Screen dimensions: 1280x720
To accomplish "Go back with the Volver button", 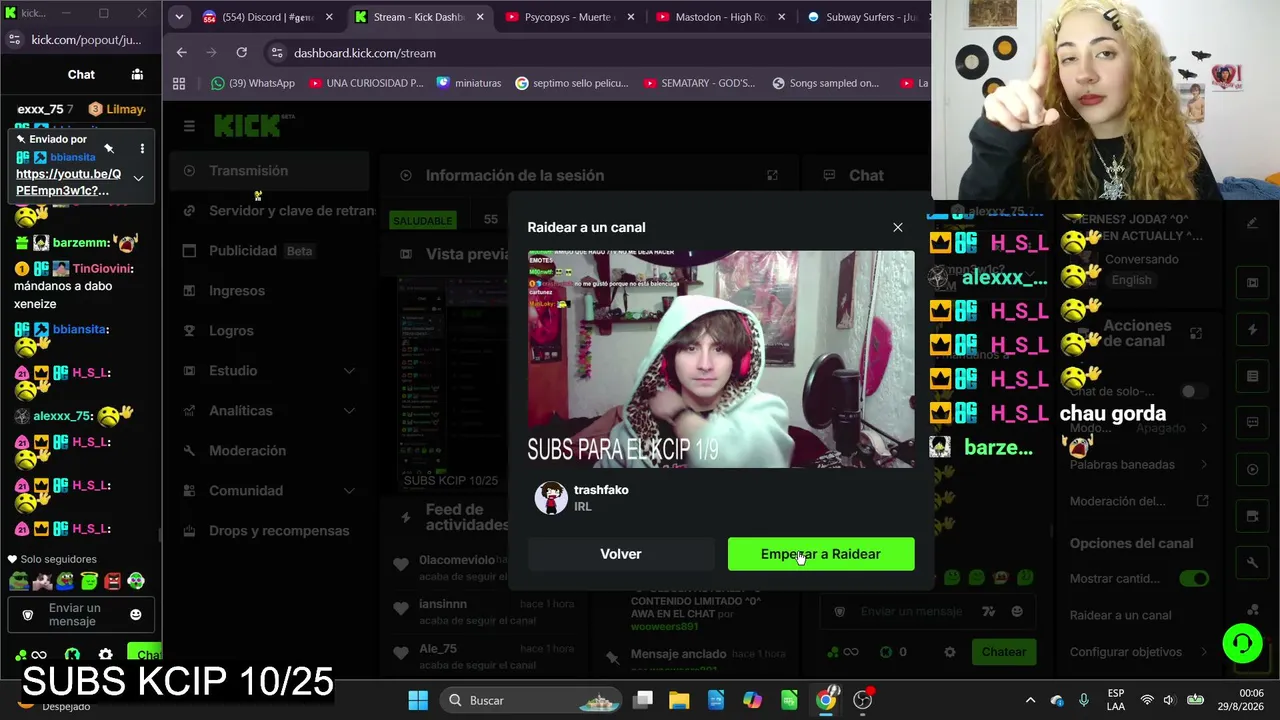I will (621, 554).
